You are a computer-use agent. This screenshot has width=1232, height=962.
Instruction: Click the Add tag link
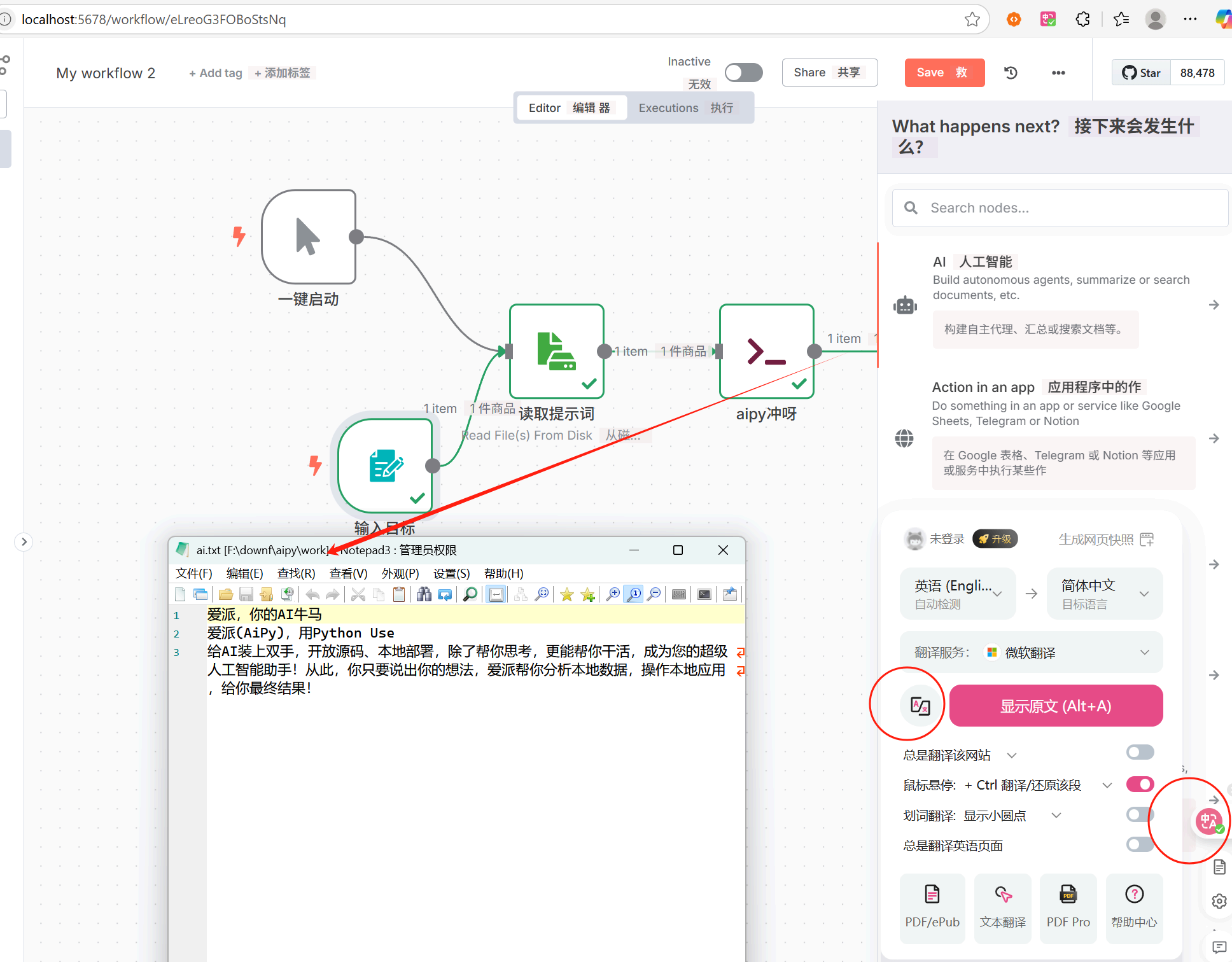(x=216, y=73)
